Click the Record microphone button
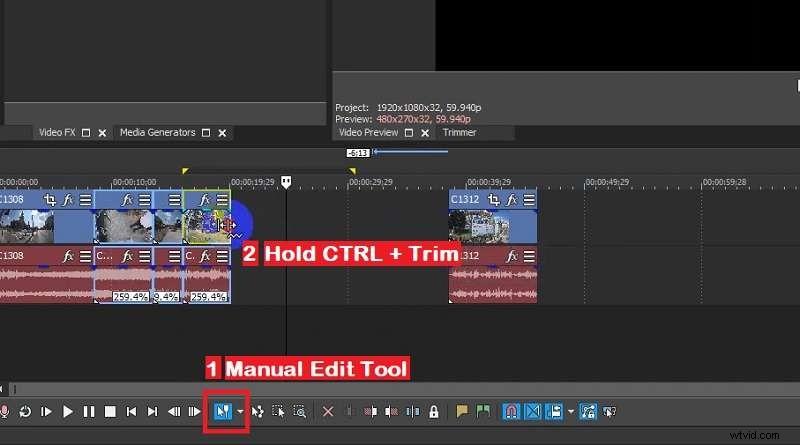This screenshot has width=800, height=445. (x=5, y=411)
